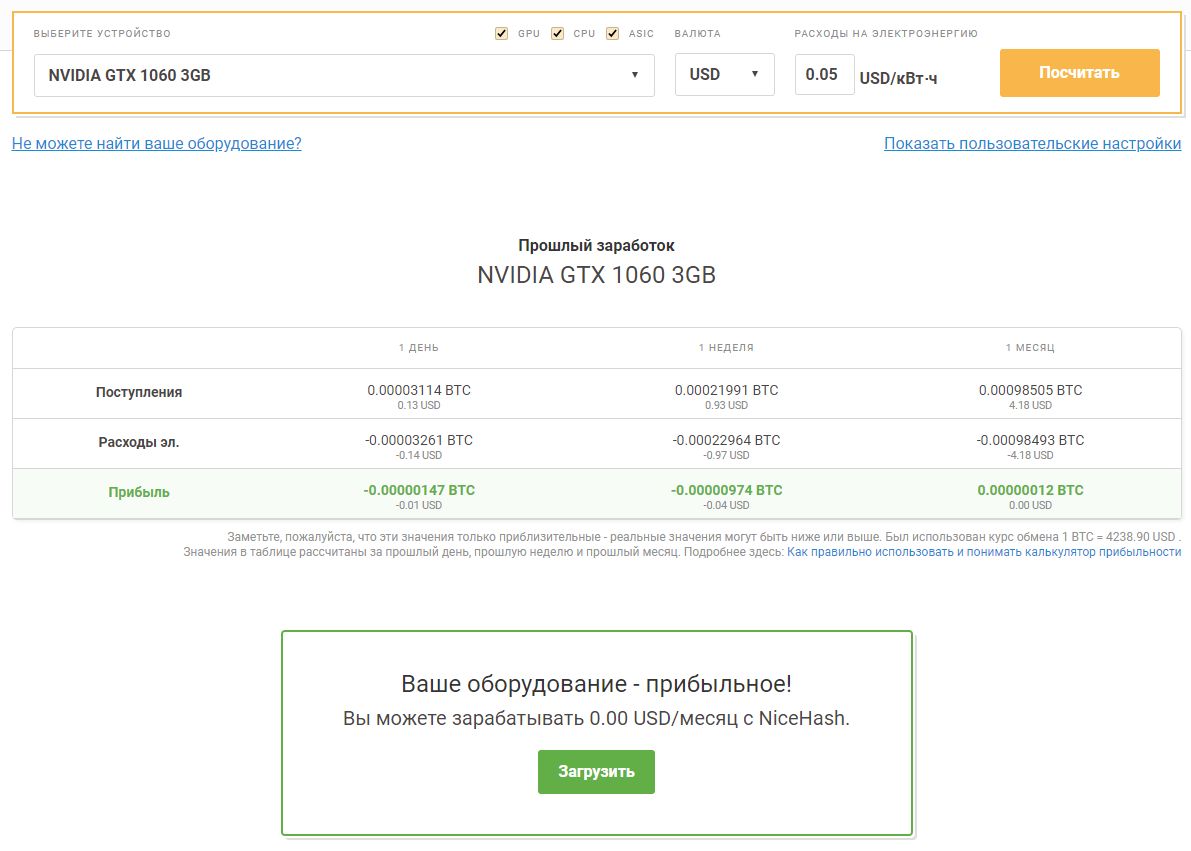Image resolution: width=1191 pixels, height=851 pixels.
Task: Click monthly profit value 0.00000012 BTC
Action: 1030,490
